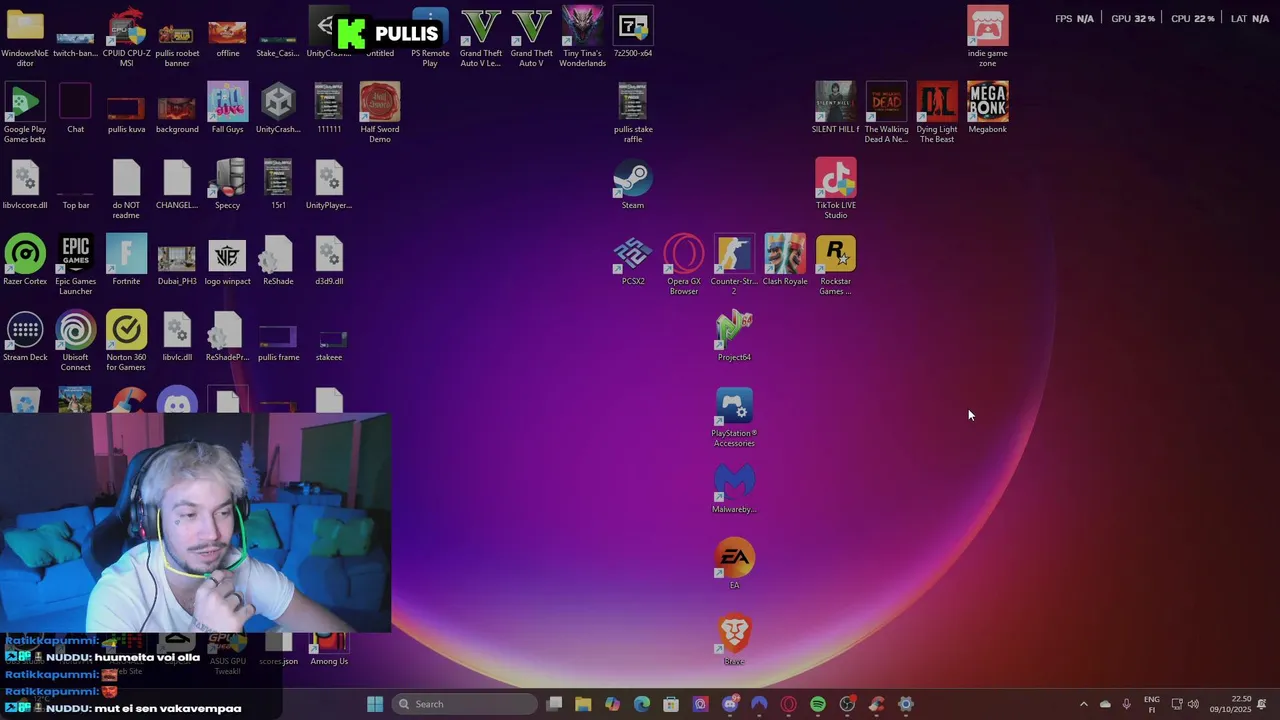
Task: Open Half Sword Demo shortcut
Action: tap(380, 112)
